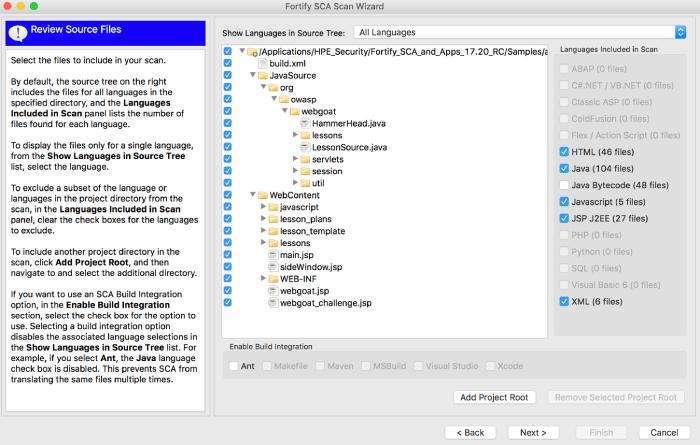Image resolution: width=700 pixels, height=445 pixels.
Task: Proceed with the Next > button
Action: point(533,433)
